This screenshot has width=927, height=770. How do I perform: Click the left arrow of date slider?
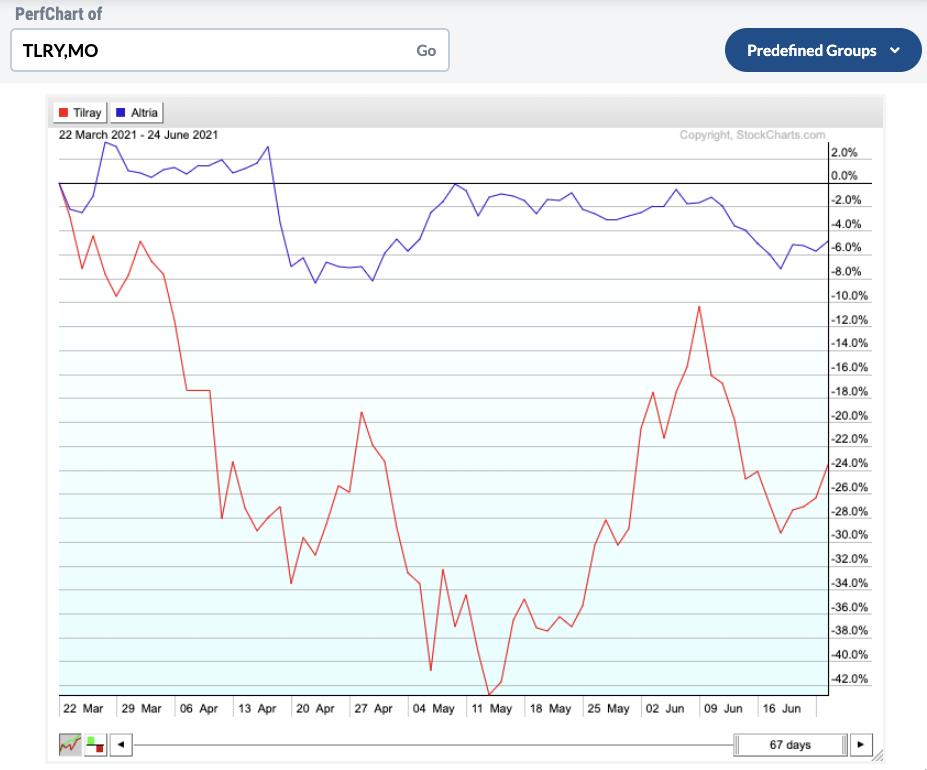click(x=121, y=744)
